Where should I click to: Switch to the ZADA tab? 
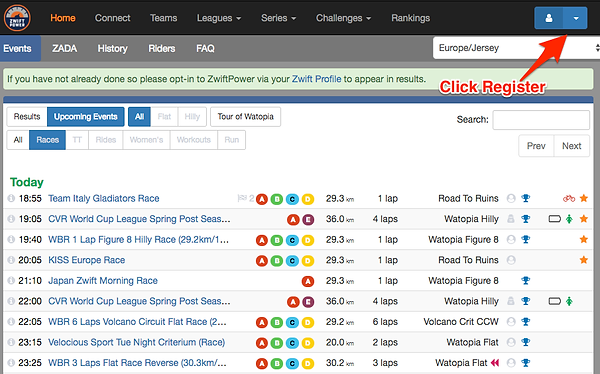65,49
